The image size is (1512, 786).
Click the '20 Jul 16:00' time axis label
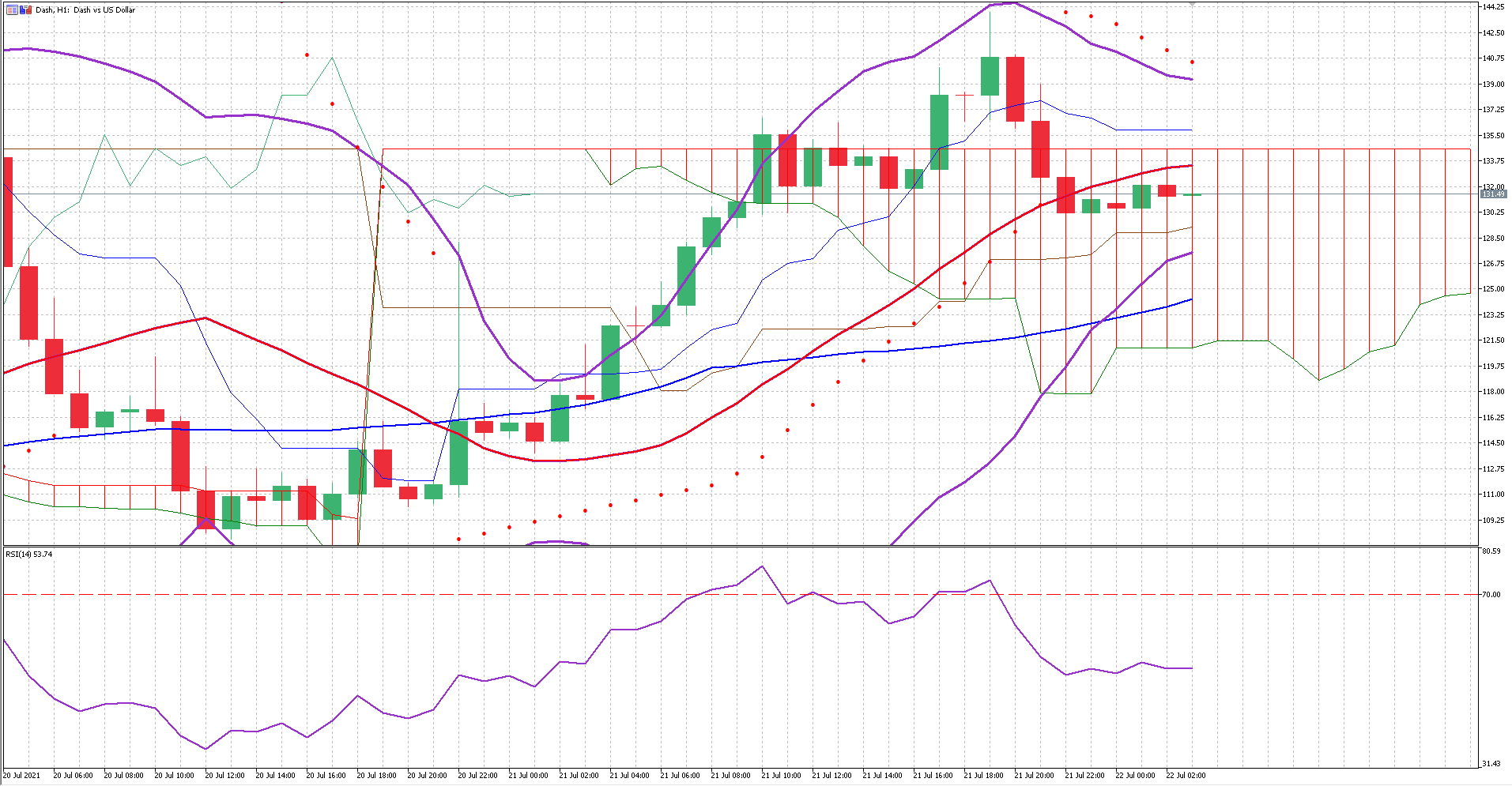coord(326,776)
